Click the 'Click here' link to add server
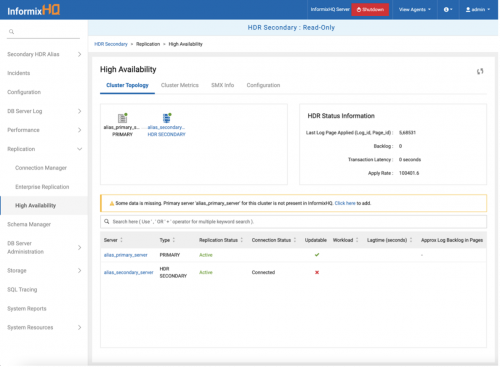The height and width of the screenshot is (367, 500). pos(345,203)
